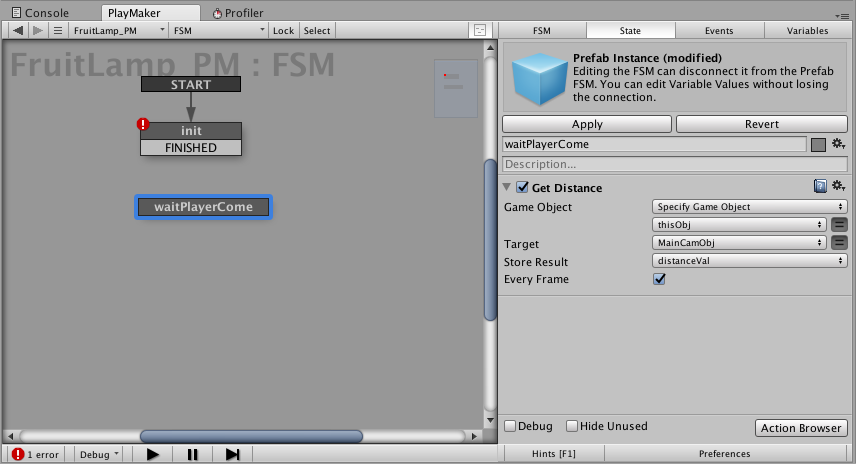Disable the Get Distance action checkbox
The image size is (856, 464).
click(522, 187)
